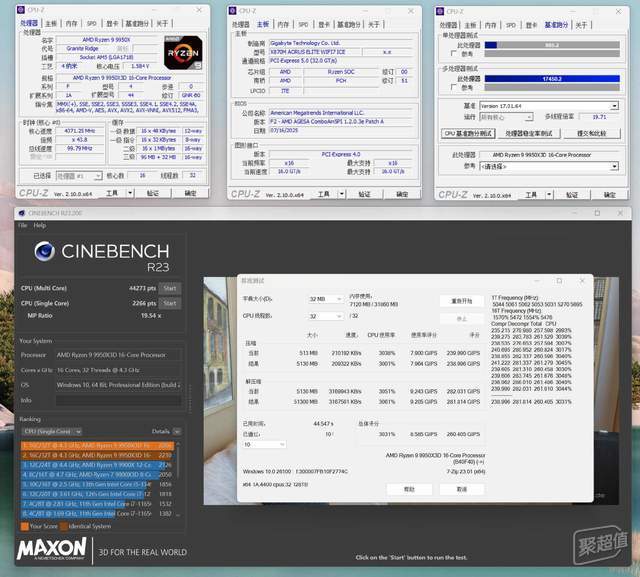Click 重新开始 restart button in 7-Zip benchmark
This screenshot has width=640, height=577.
pyautogui.click(x=462, y=301)
